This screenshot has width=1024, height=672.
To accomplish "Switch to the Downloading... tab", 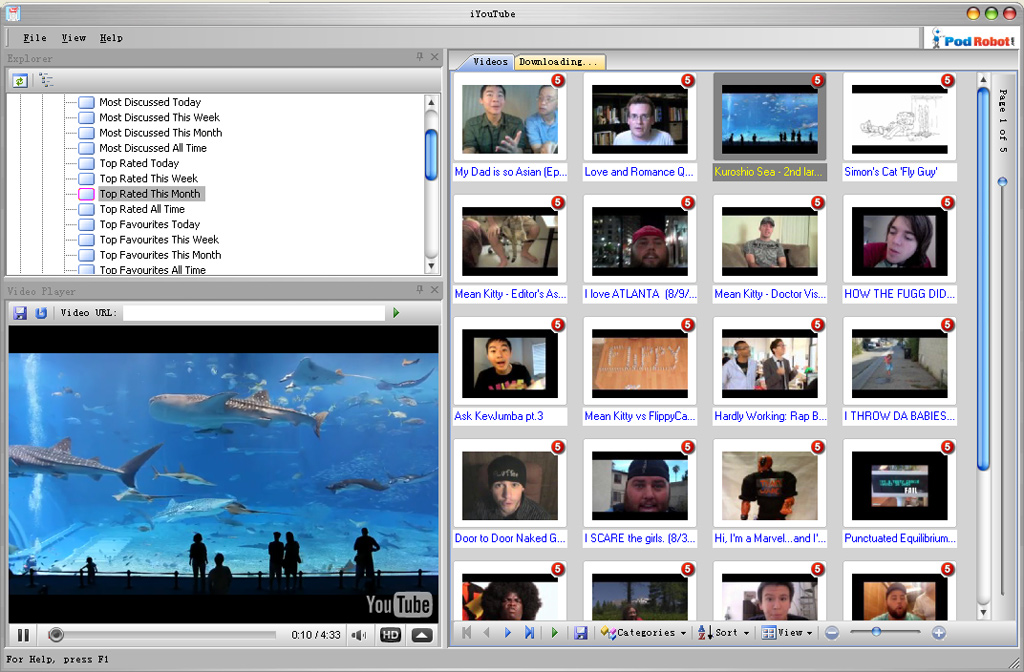I will click(558, 62).
